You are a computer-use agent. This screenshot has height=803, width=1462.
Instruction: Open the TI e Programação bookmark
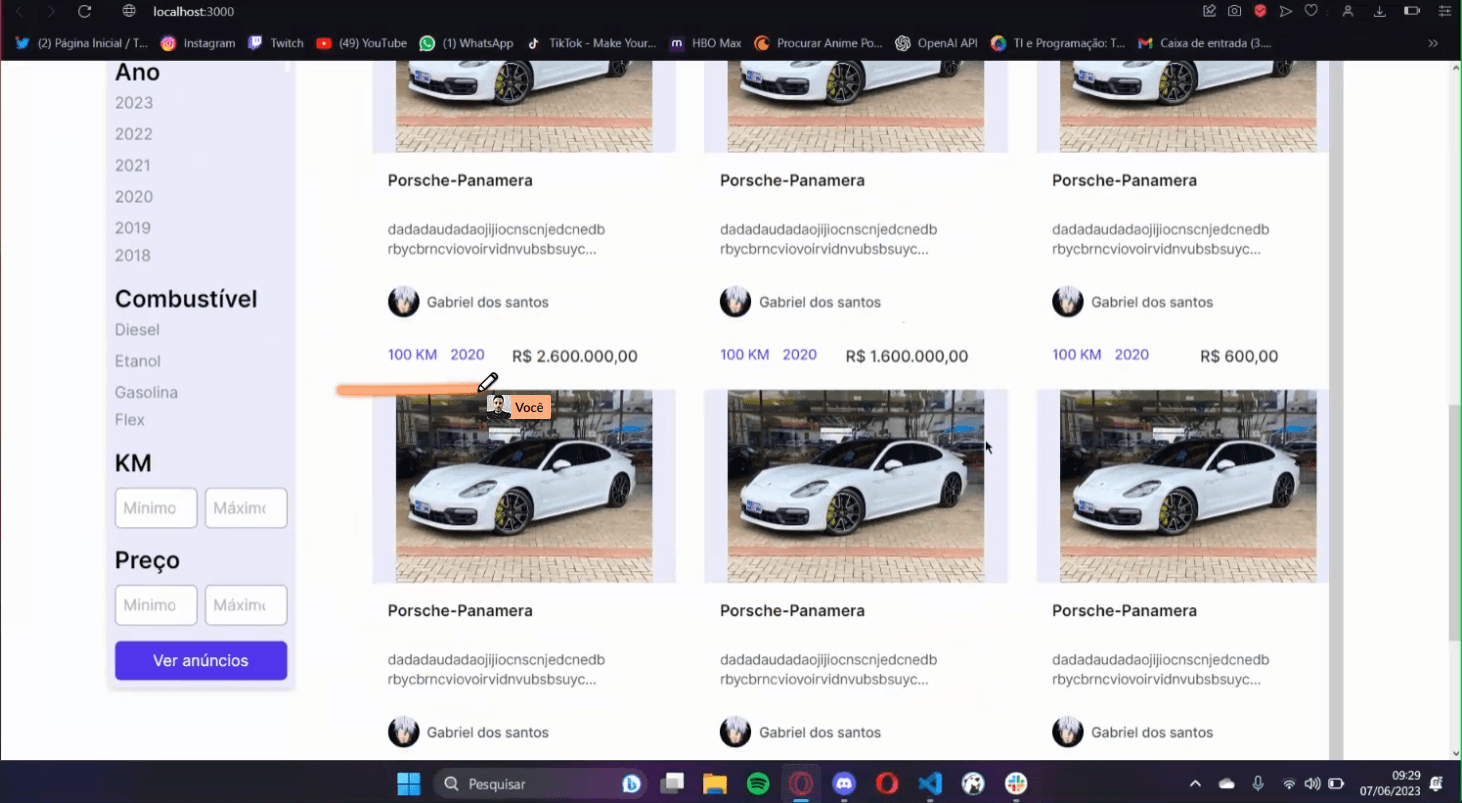pyautogui.click(x=1058, y=43)
